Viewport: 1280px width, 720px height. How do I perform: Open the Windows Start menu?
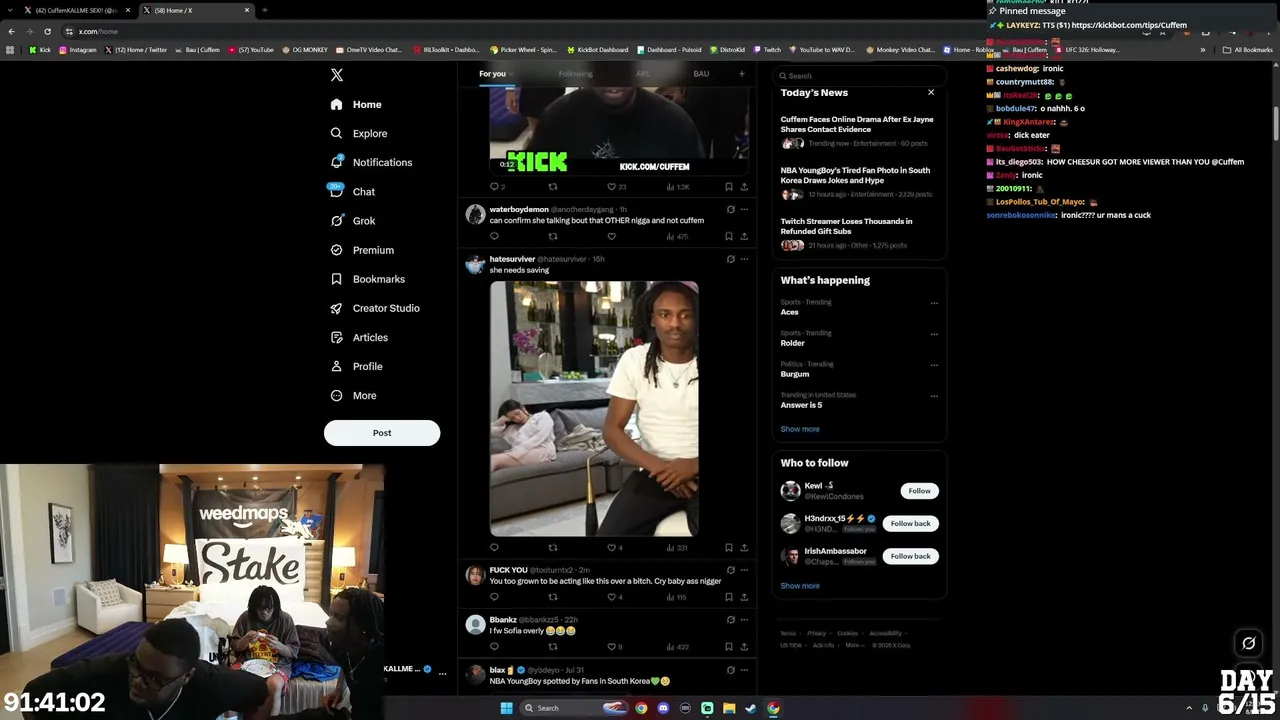(x=506, y=708)
